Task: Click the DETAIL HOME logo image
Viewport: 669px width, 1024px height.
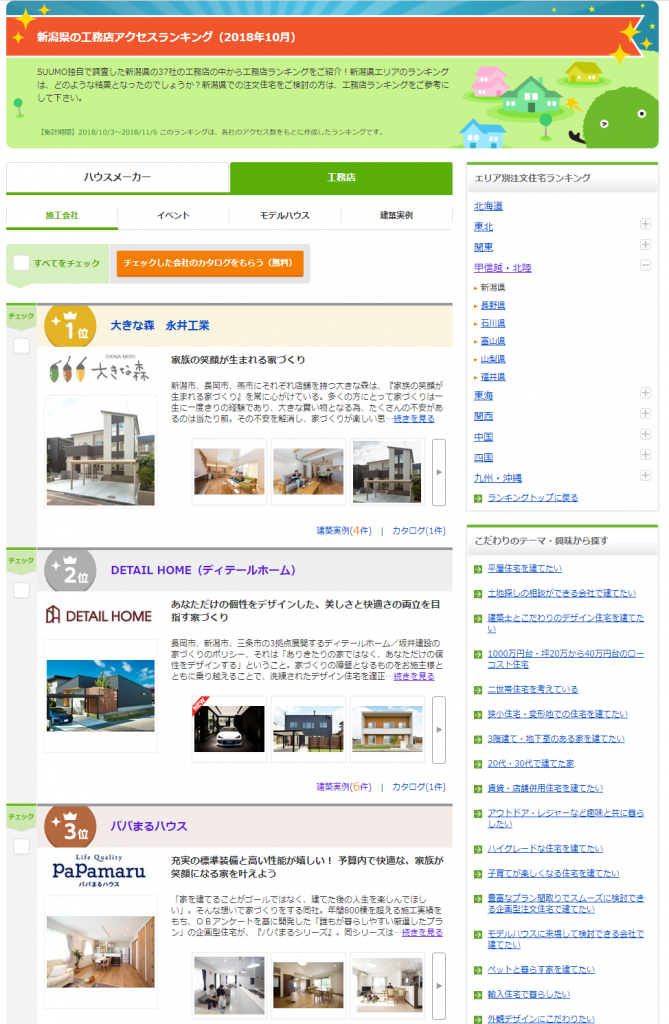Action: click(x=100, y=616)
